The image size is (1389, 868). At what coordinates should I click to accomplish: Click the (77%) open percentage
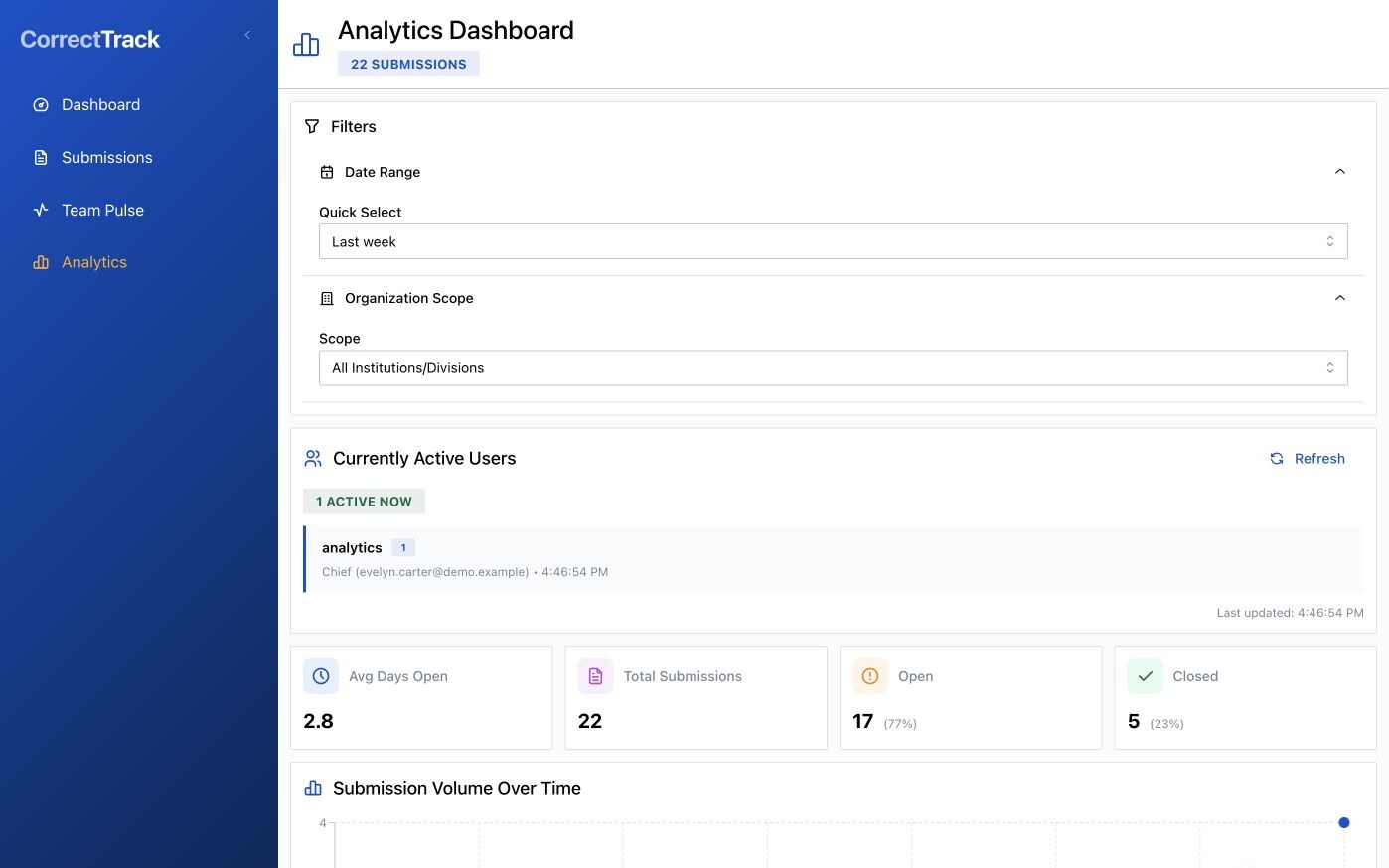[900, 724]
